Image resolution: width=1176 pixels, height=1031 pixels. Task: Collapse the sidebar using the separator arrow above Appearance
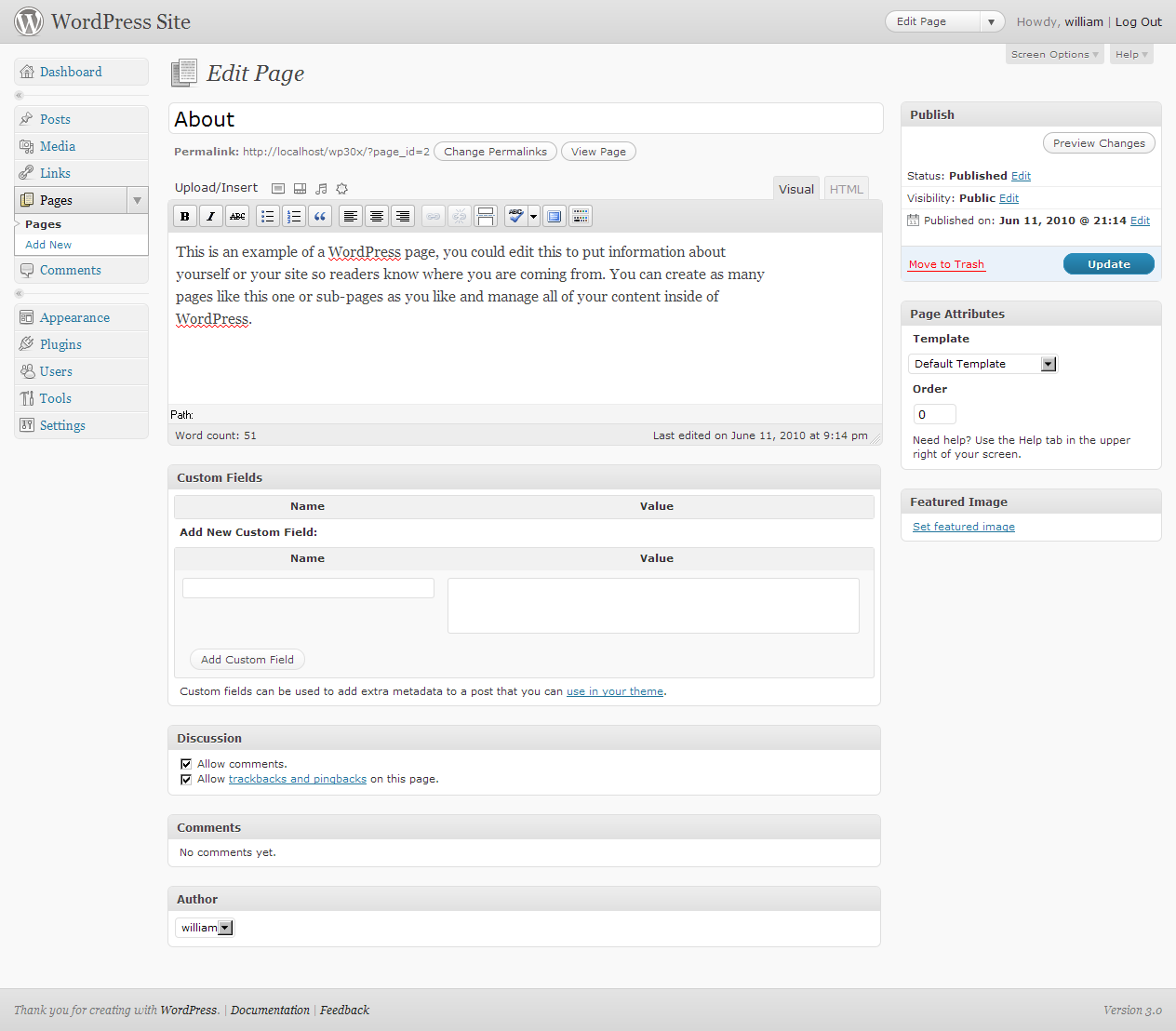[x=20, y=294]
